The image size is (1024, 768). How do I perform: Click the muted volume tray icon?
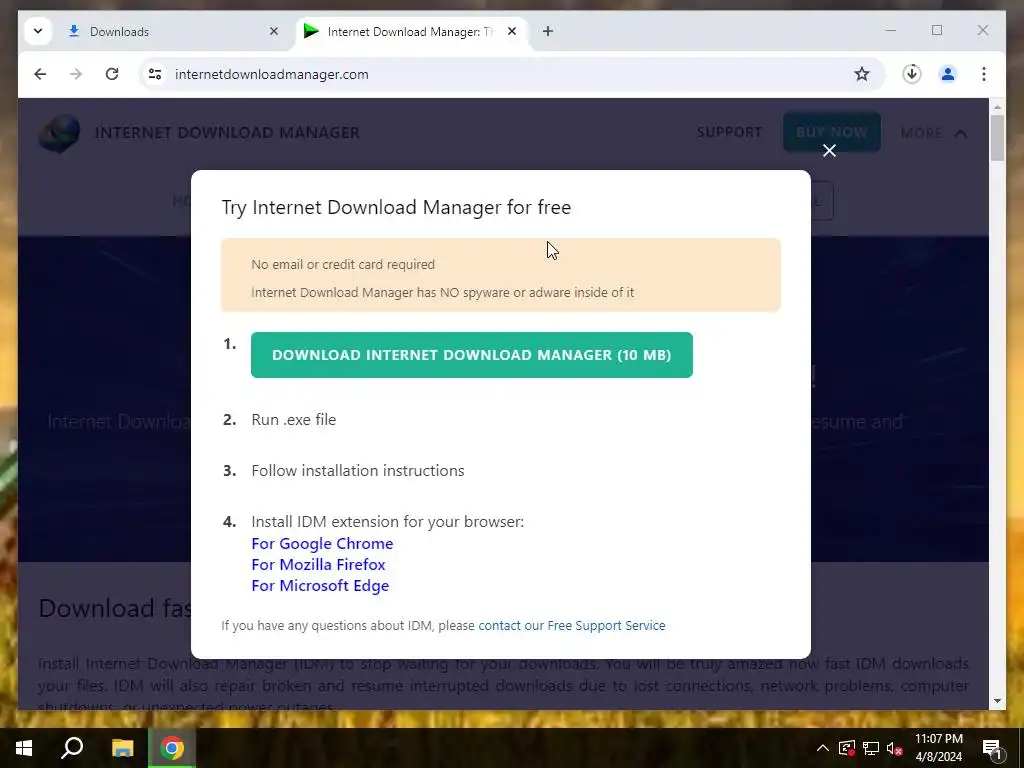(x=894, y=748)
